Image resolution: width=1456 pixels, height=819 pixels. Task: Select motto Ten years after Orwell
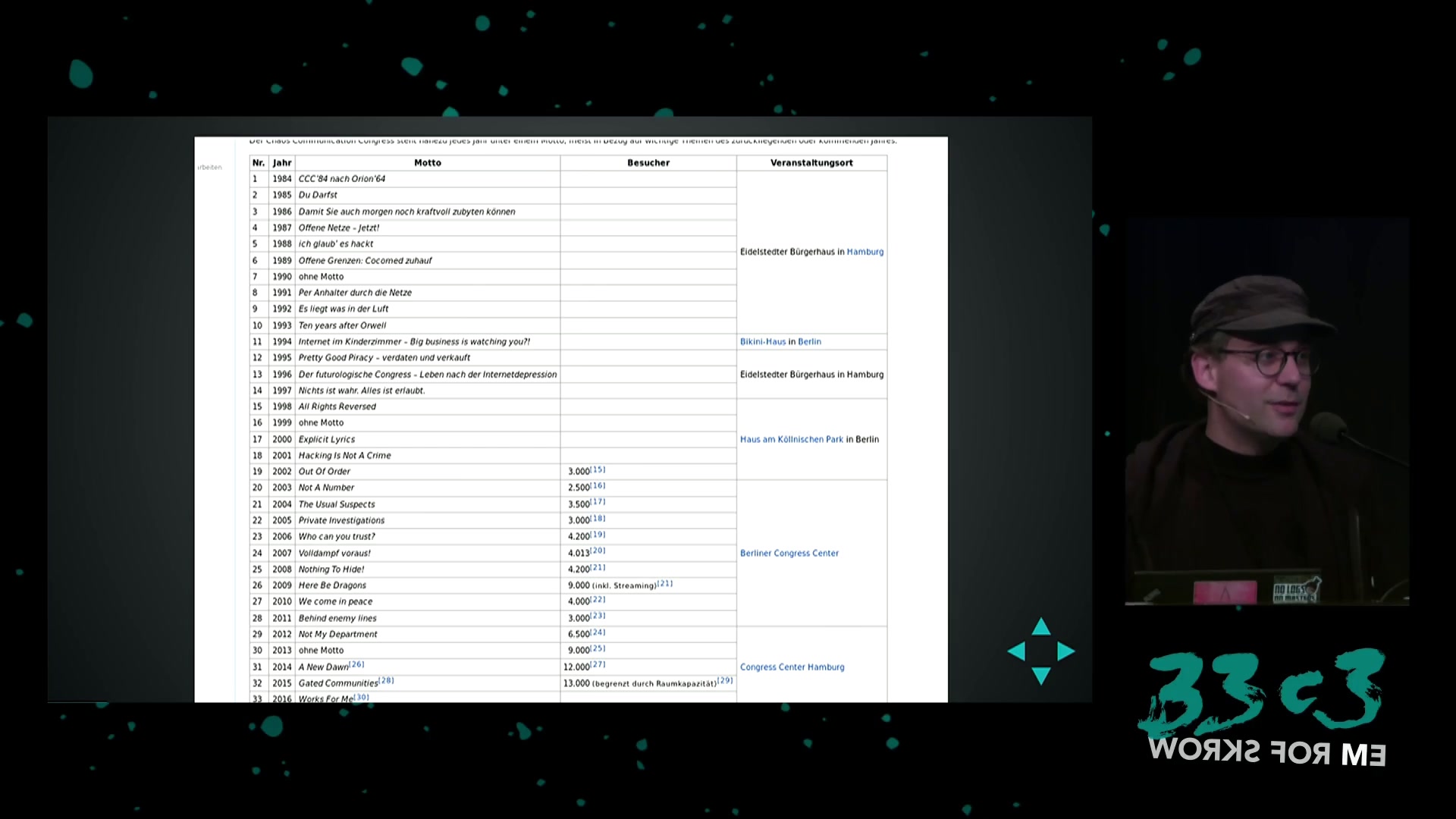[342, 325]
